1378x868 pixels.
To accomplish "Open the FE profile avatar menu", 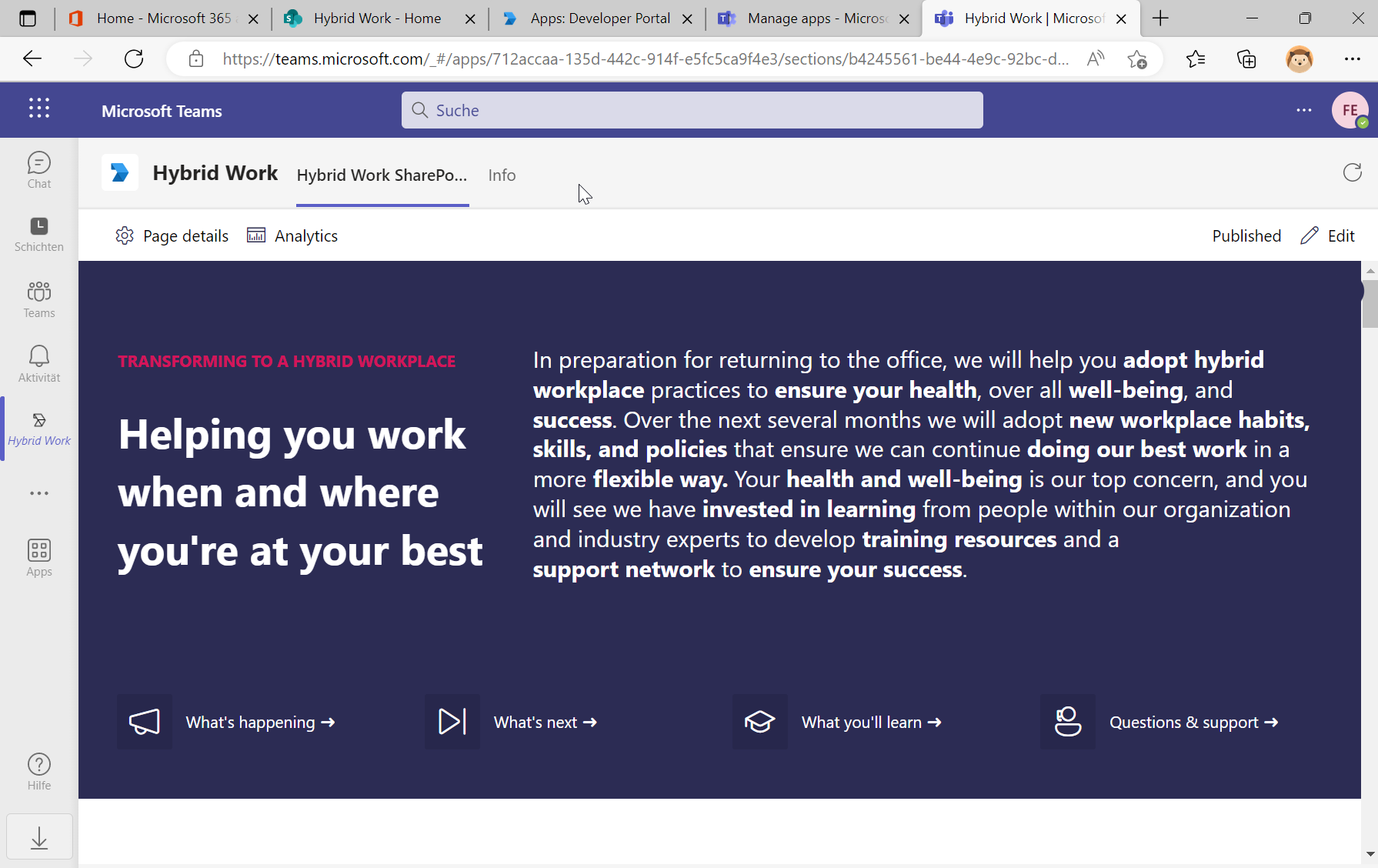I will click(x=1348, y=110).
